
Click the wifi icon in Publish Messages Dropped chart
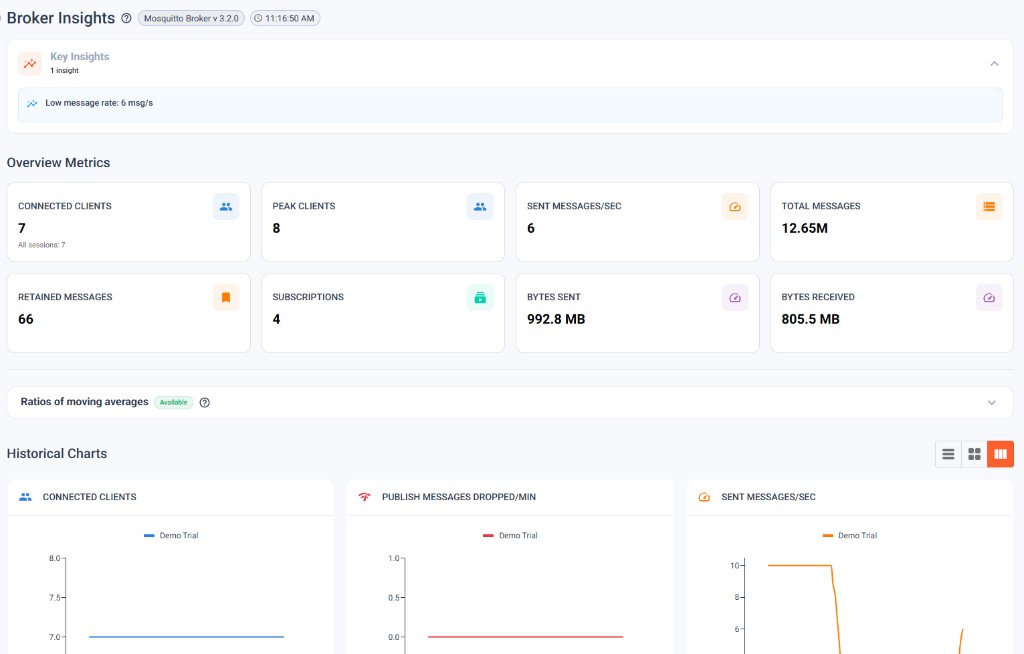click(x=364, y=497)
